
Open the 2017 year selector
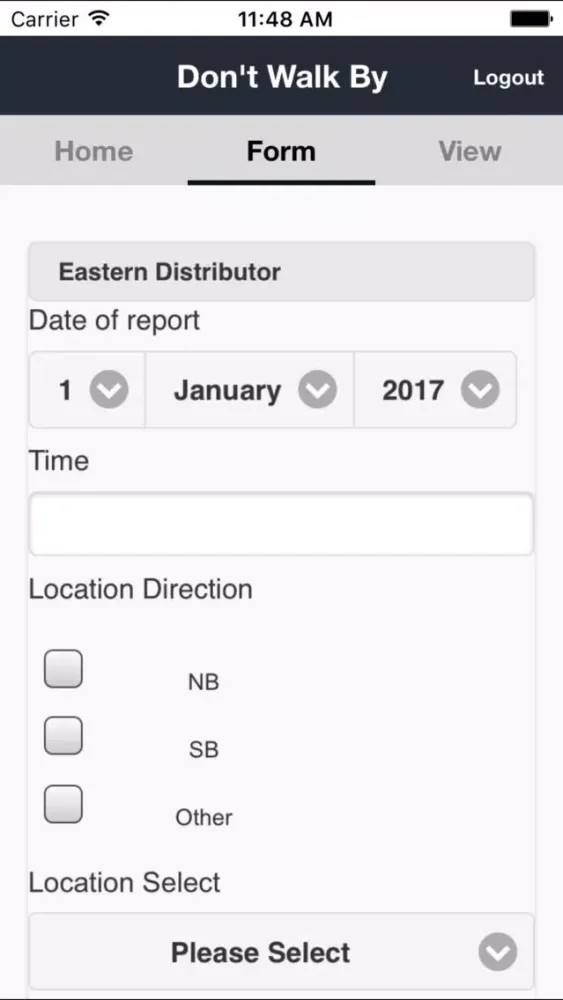(435, 390)
